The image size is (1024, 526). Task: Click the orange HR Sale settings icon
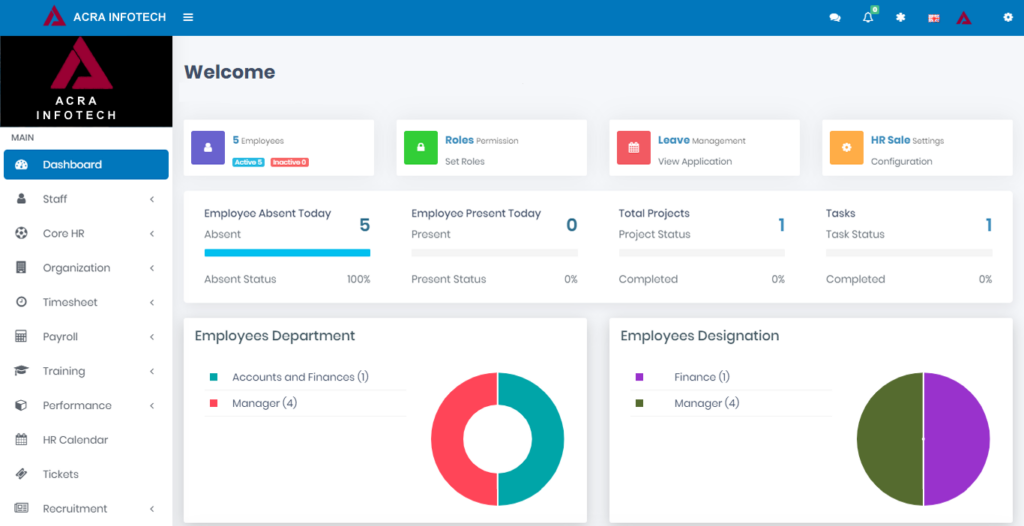point(846,147)
